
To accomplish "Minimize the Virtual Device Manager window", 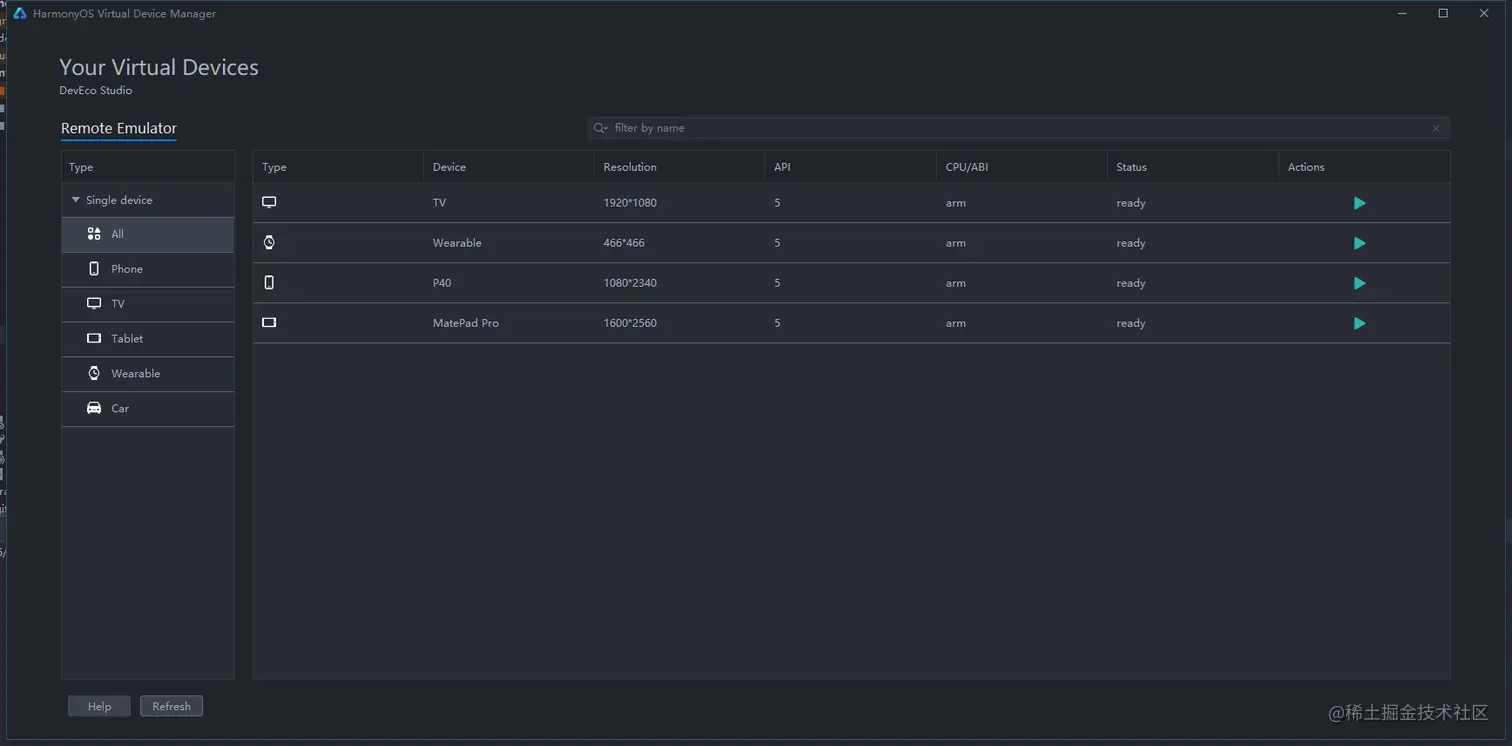I will 1403,13.
